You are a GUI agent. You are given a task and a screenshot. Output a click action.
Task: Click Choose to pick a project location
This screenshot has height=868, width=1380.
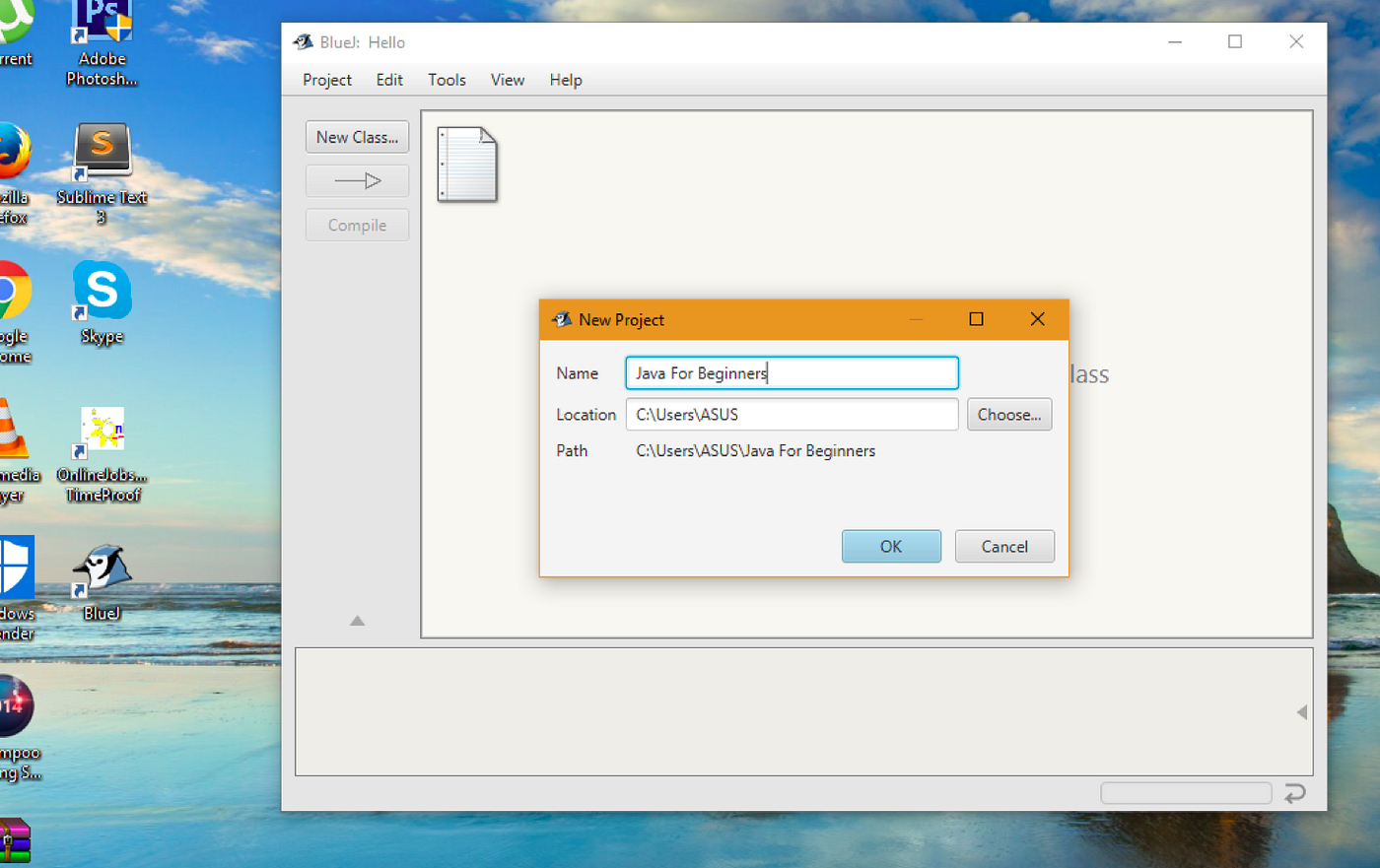click(x=1008, y=414)
